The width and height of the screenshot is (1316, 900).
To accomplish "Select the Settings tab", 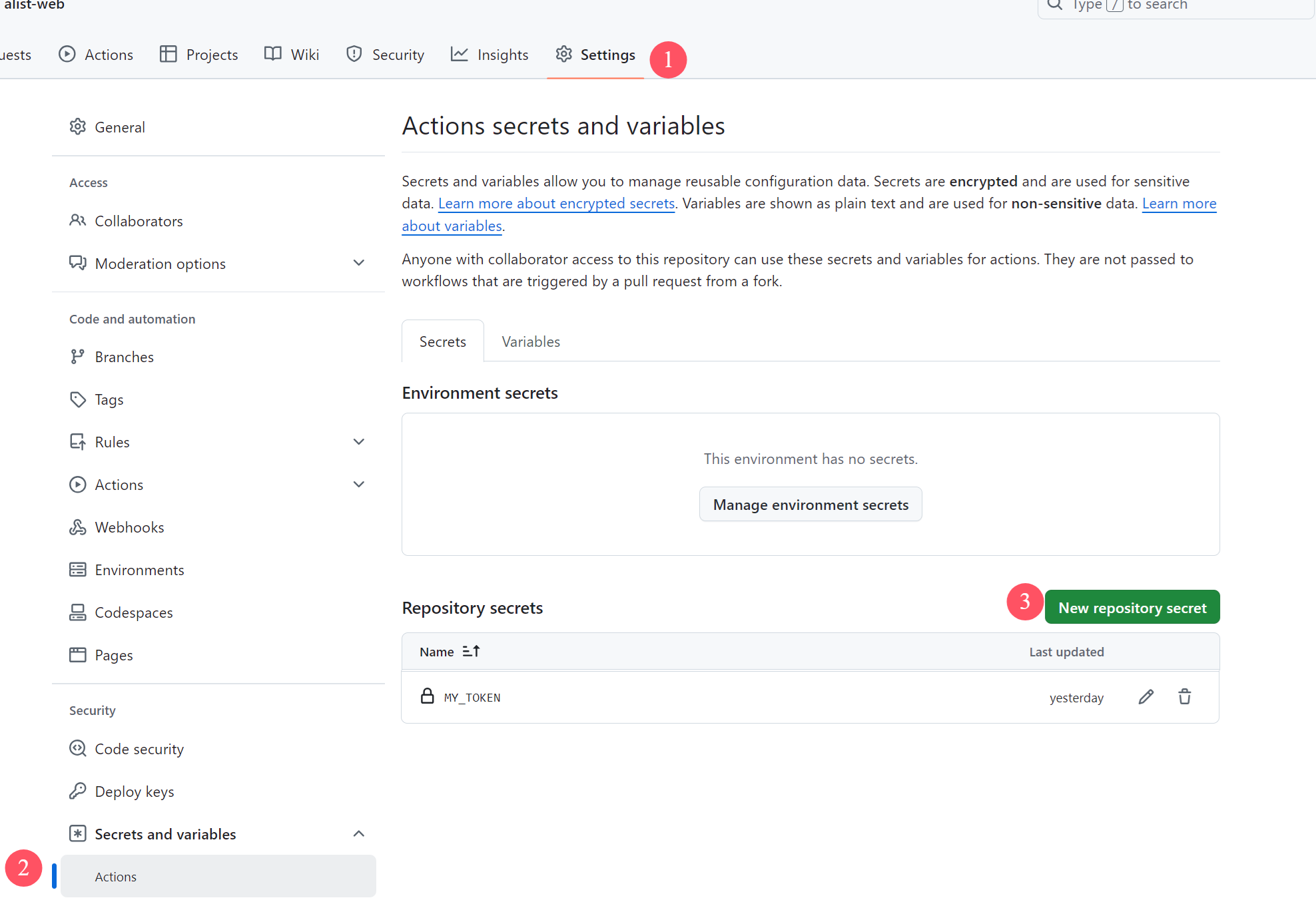I will 595,55.
